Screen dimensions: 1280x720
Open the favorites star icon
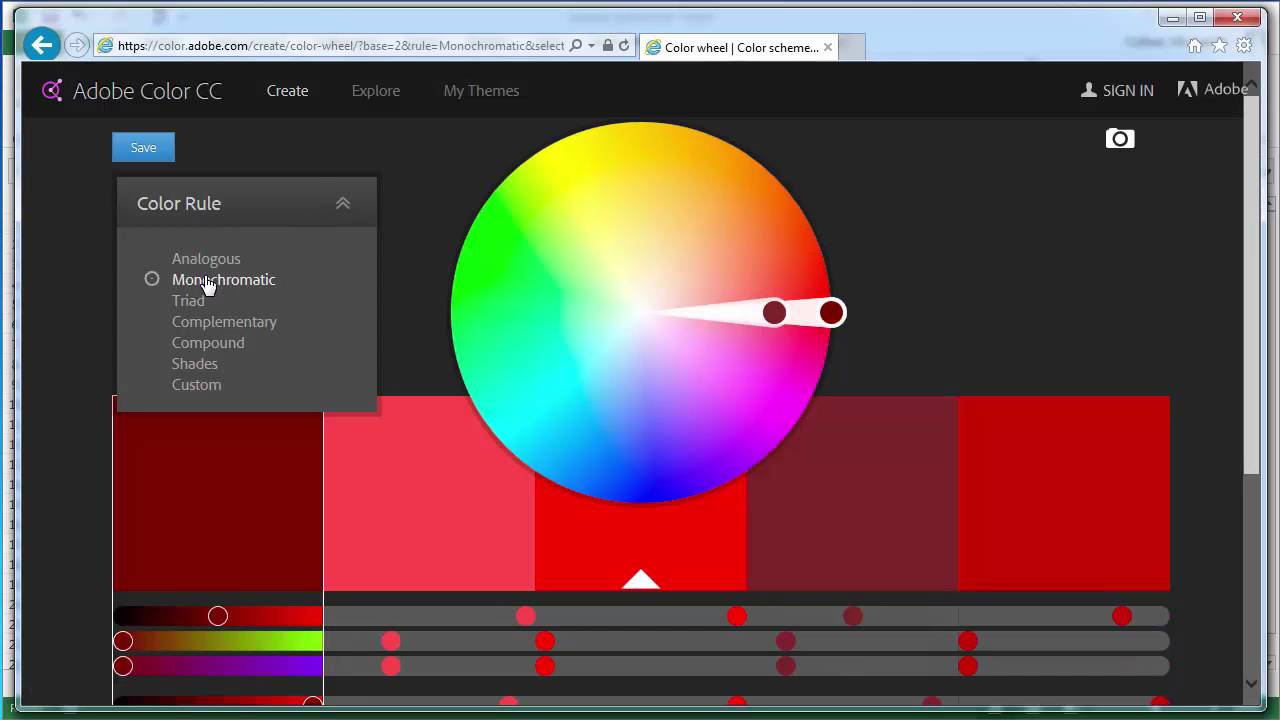(x=1219, y=45)
